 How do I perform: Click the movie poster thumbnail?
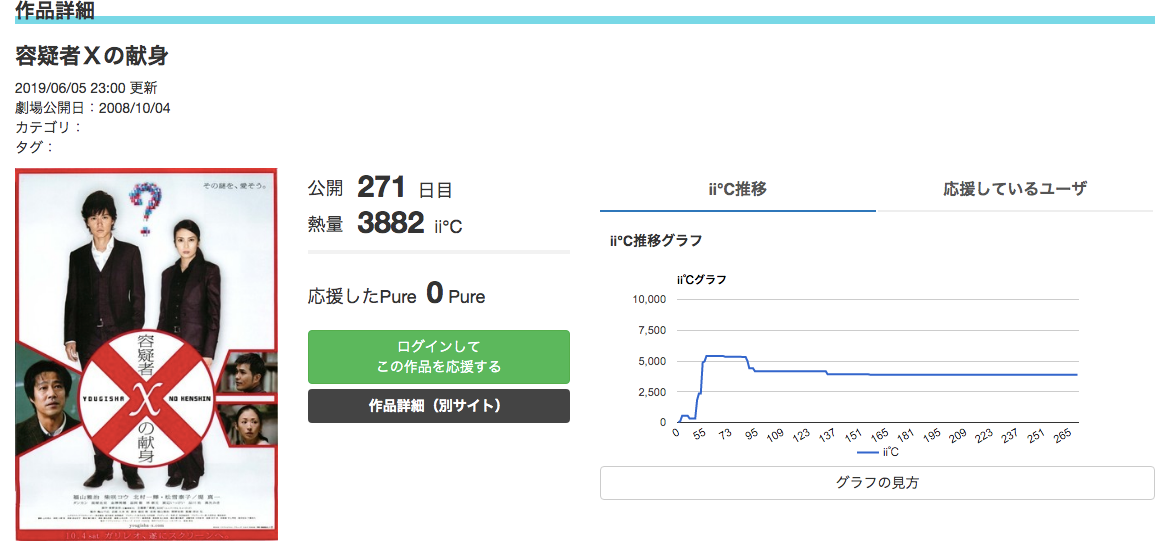(x=146, y=355)
